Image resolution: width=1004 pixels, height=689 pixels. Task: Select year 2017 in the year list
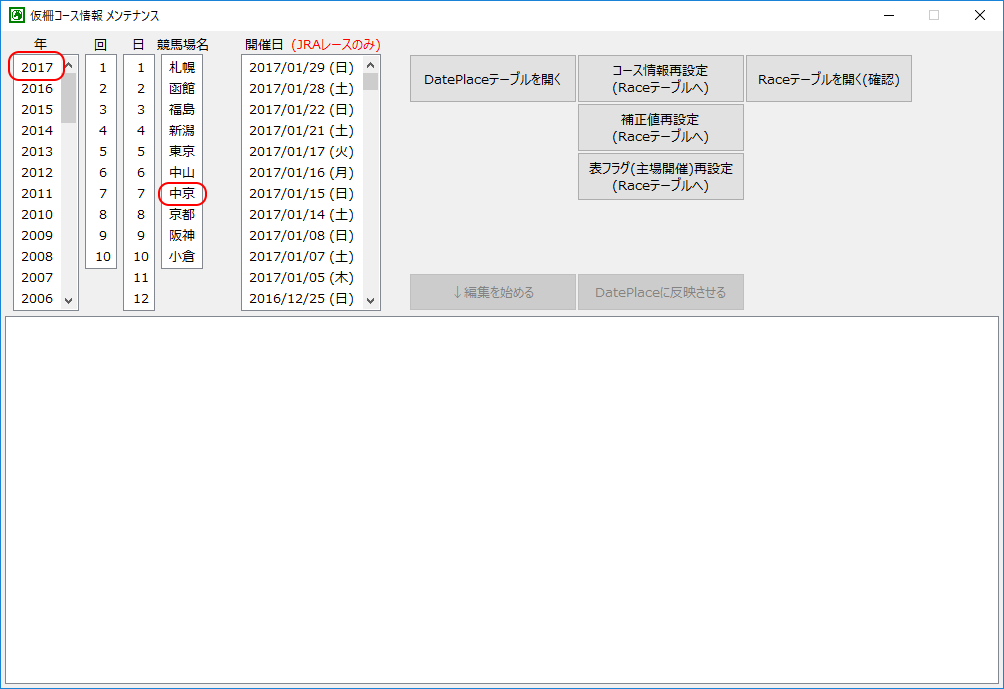click(37, 67)
